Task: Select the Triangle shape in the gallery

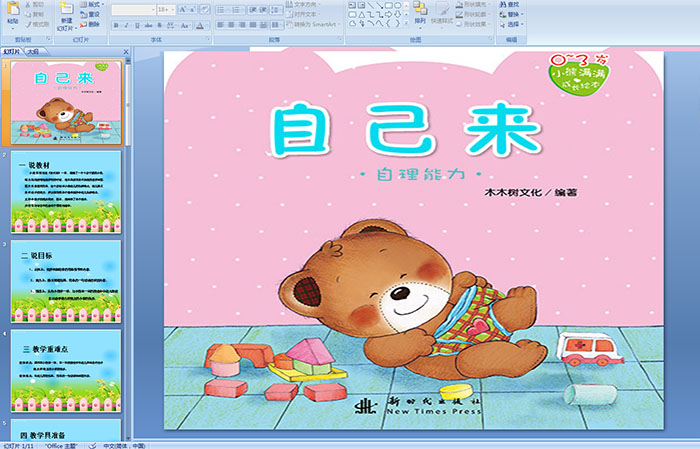Action: [x=362, y=15]
